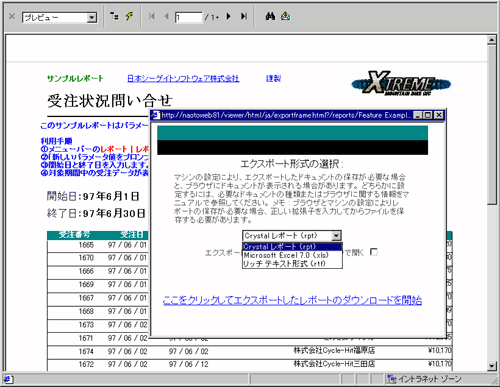
Task: Click the lightning bolt refresh icon
Action: [129, 16]
